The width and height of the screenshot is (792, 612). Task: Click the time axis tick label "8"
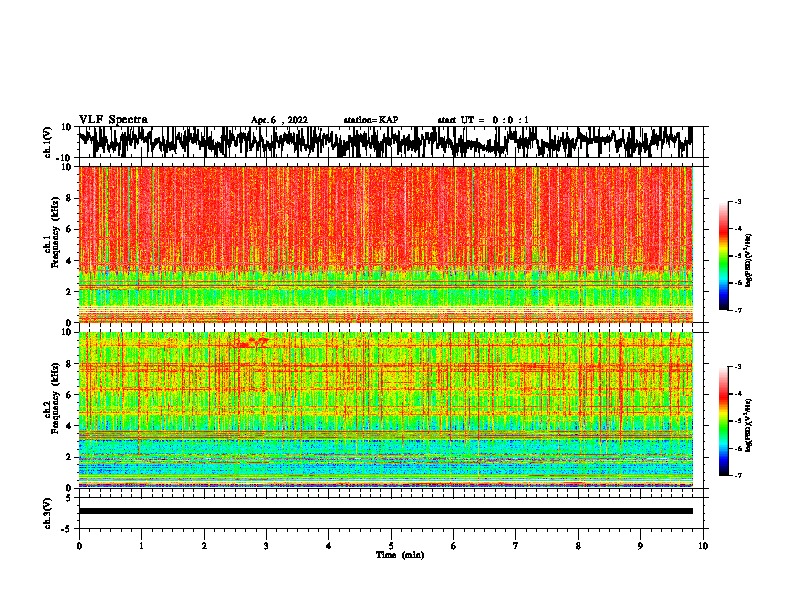pos(578,546)
